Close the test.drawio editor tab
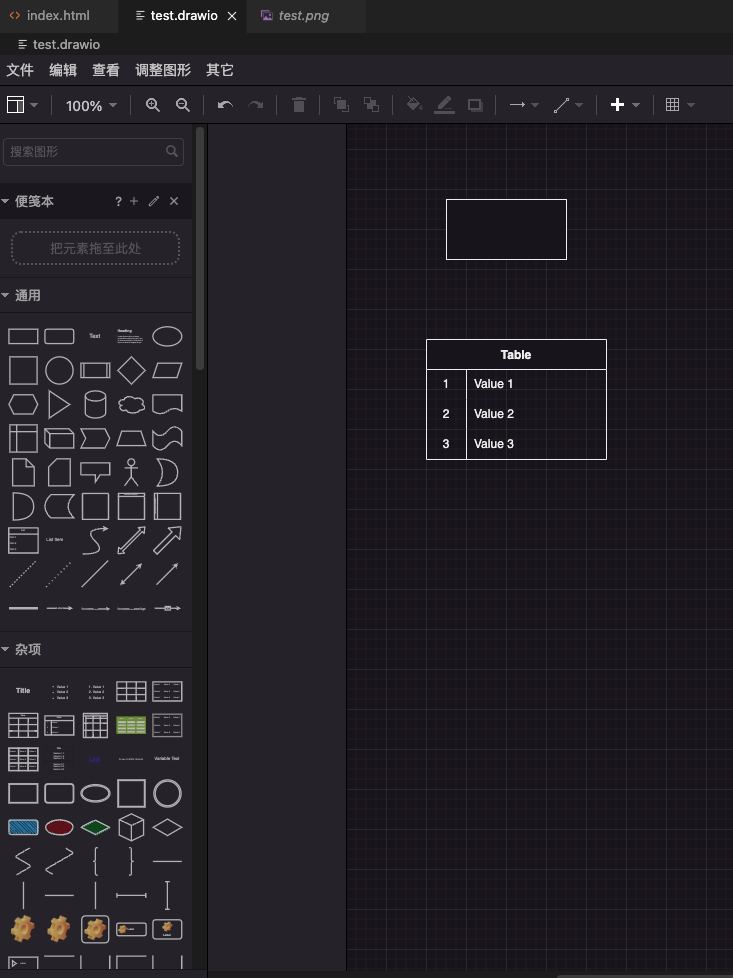The image size is (733, 978). coord(232,16)
